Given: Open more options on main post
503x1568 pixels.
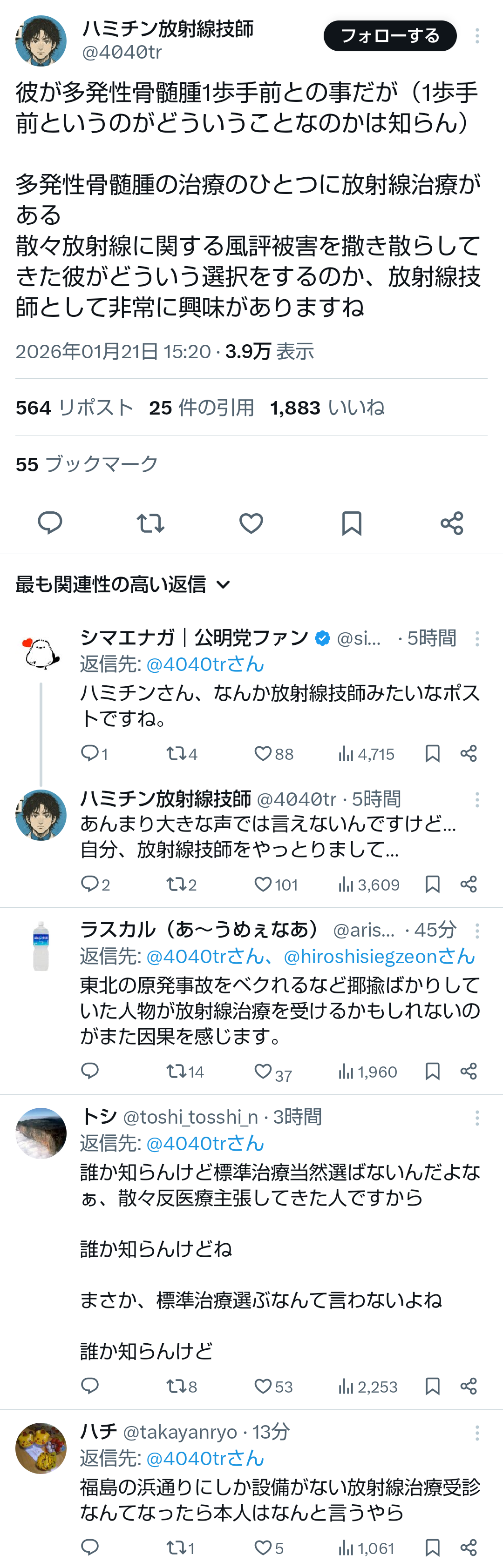Looking at the screenshot, I should pyautogui.click(x=477, y=36).
